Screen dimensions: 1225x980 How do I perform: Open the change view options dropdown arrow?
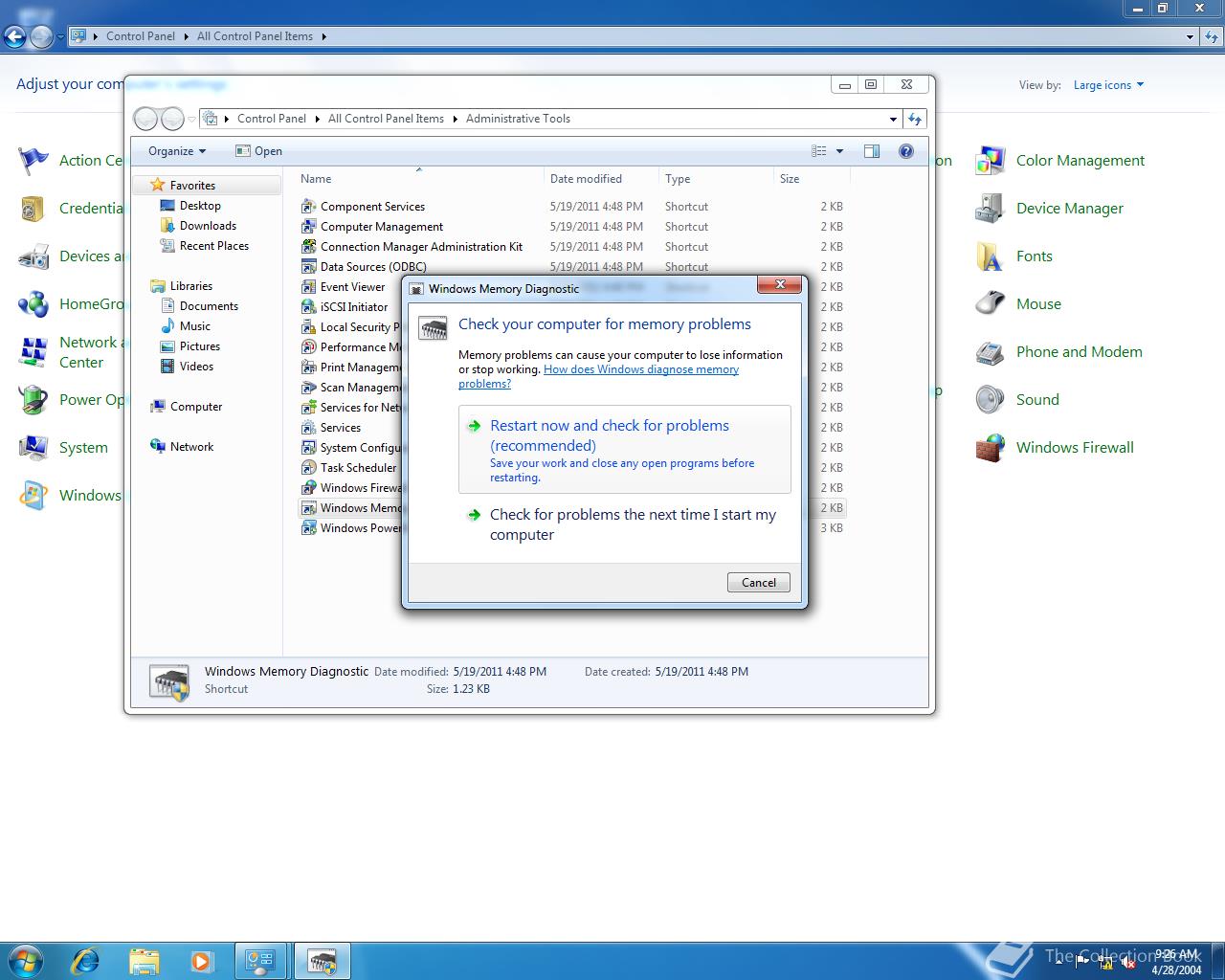[839, 151]
